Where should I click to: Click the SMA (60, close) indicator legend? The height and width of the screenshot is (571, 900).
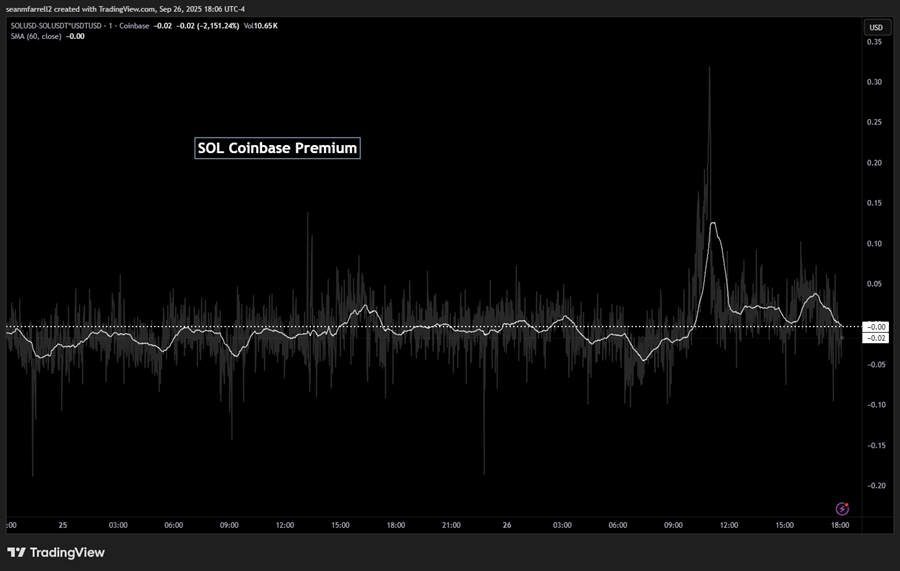click(35, 36)
